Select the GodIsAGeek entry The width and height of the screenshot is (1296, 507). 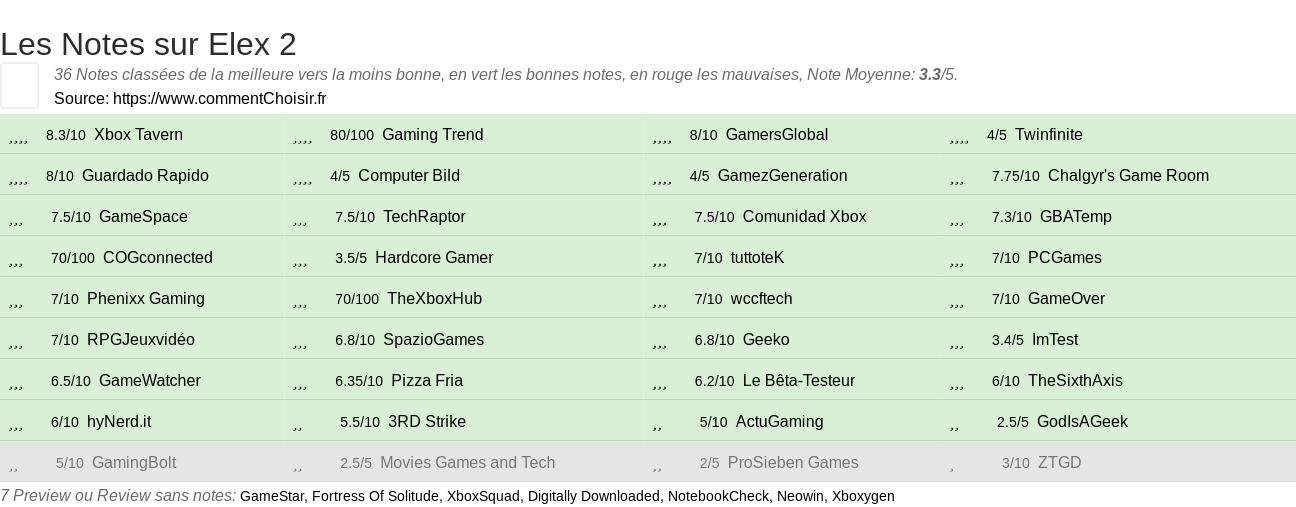[x=1082, y=422]
